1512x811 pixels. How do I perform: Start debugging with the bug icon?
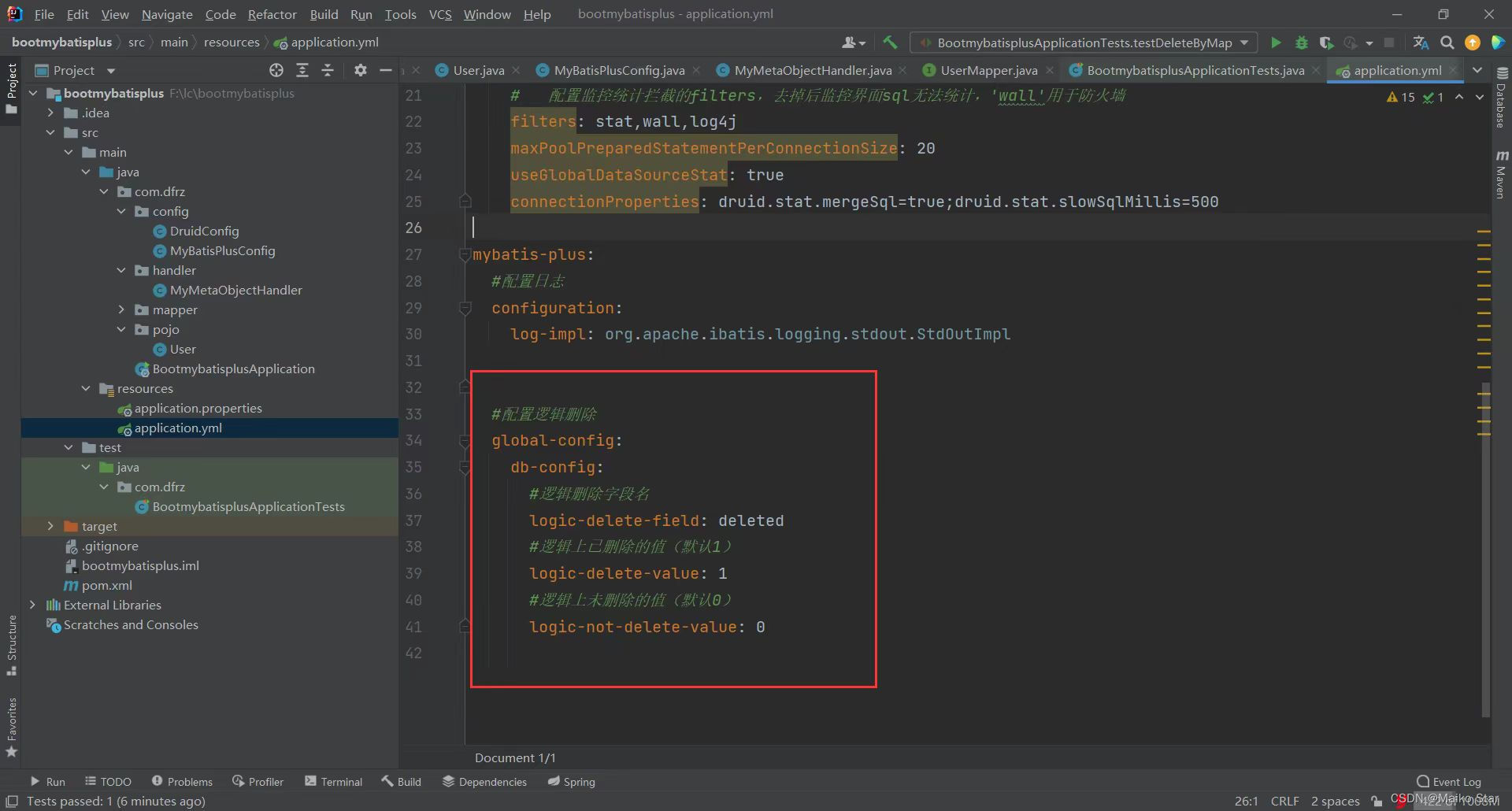click(x=1301, y=43)
